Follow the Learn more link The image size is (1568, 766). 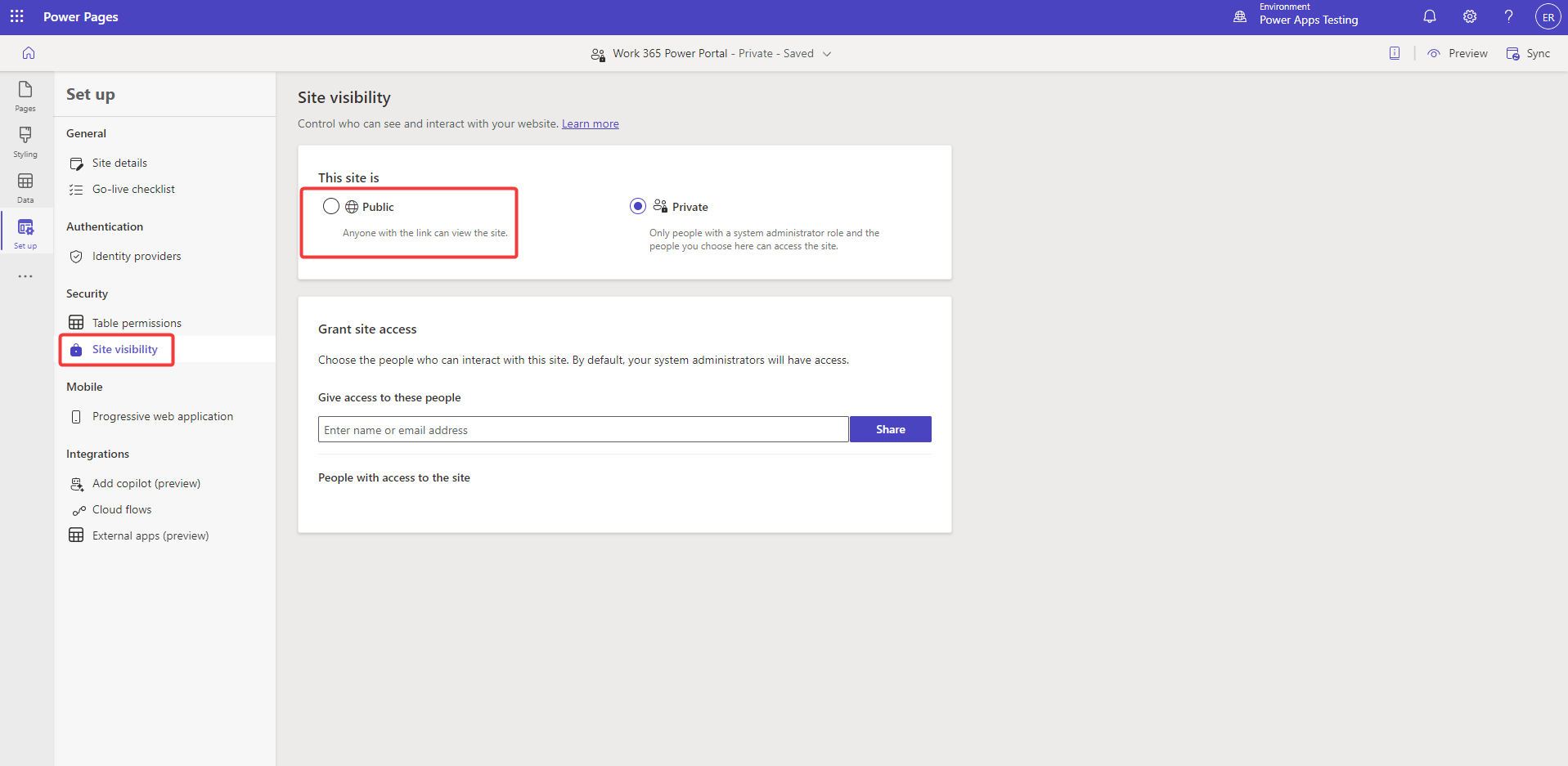(x=590, y=124)
